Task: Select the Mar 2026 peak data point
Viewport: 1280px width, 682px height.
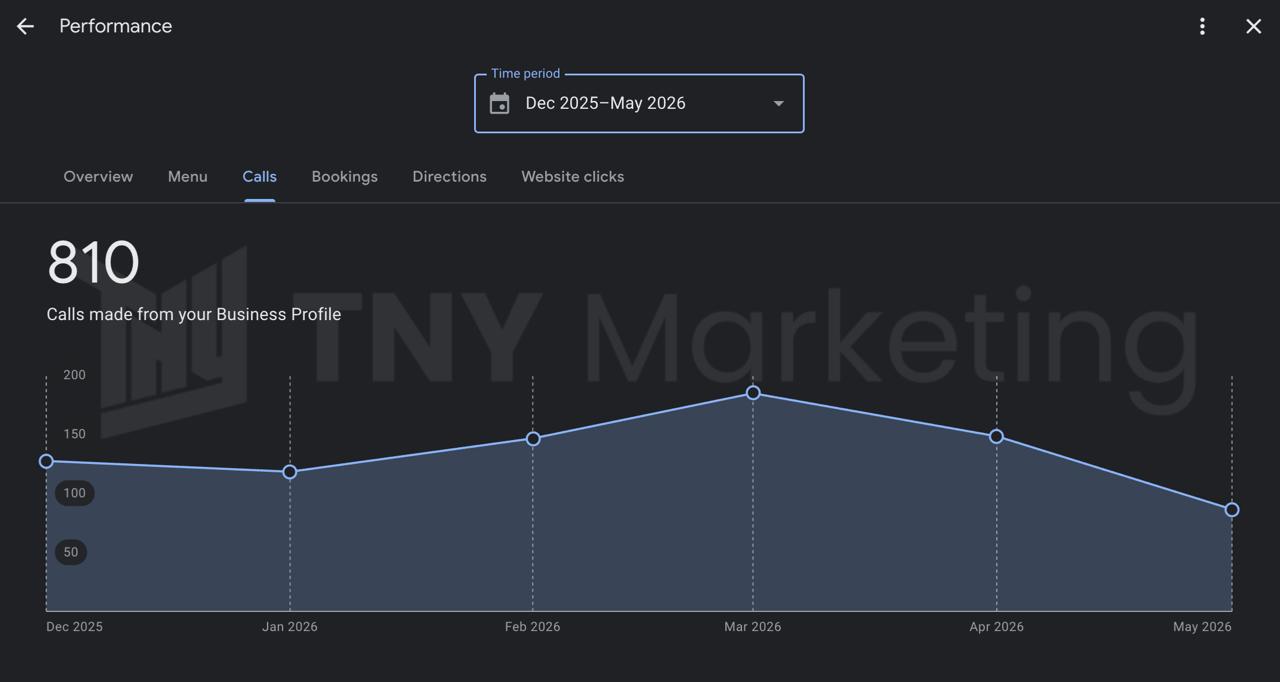Action: coord(753,393)
